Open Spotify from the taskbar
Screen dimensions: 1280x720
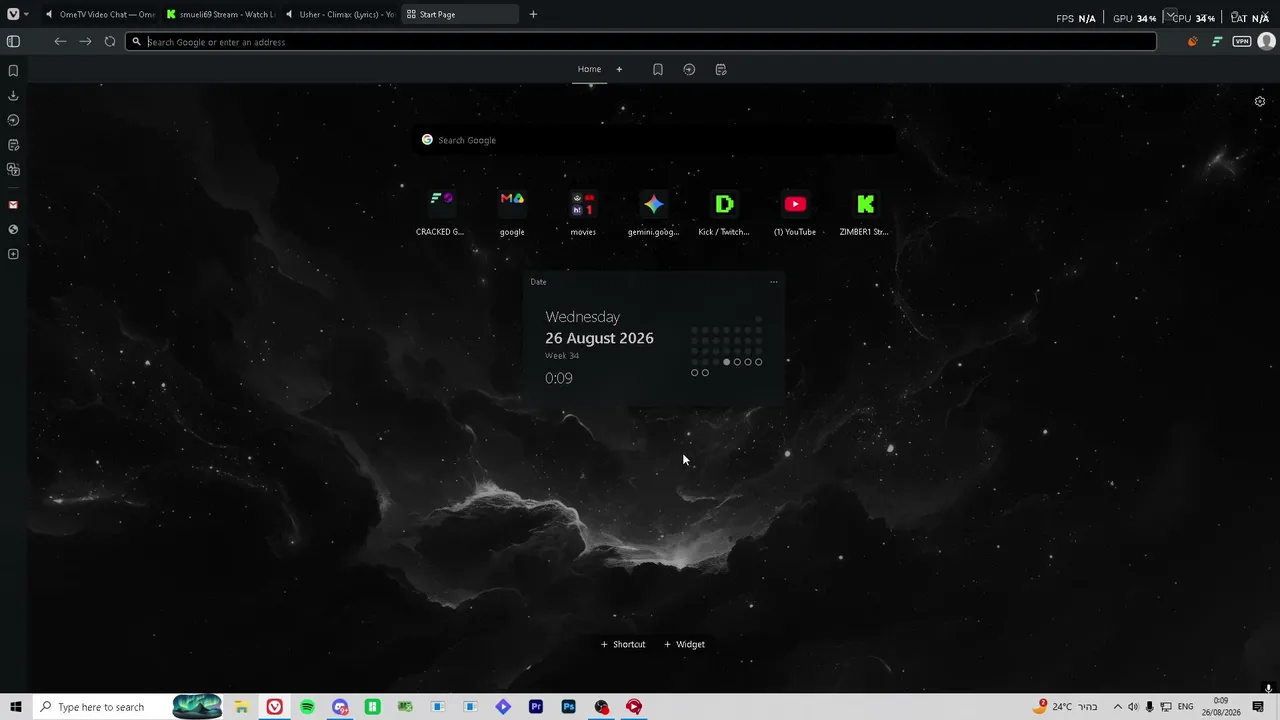click(307, 707)
